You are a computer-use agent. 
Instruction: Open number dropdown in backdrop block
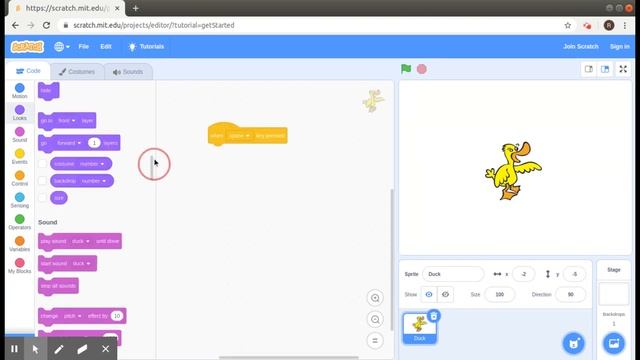click(93, 181)
